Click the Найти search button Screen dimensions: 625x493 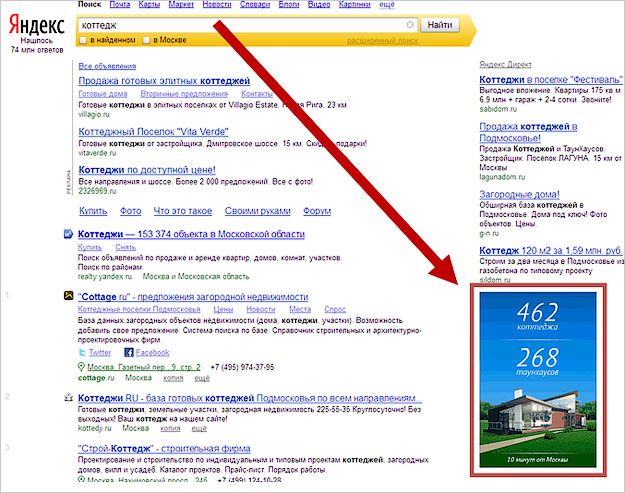point(440,25)
